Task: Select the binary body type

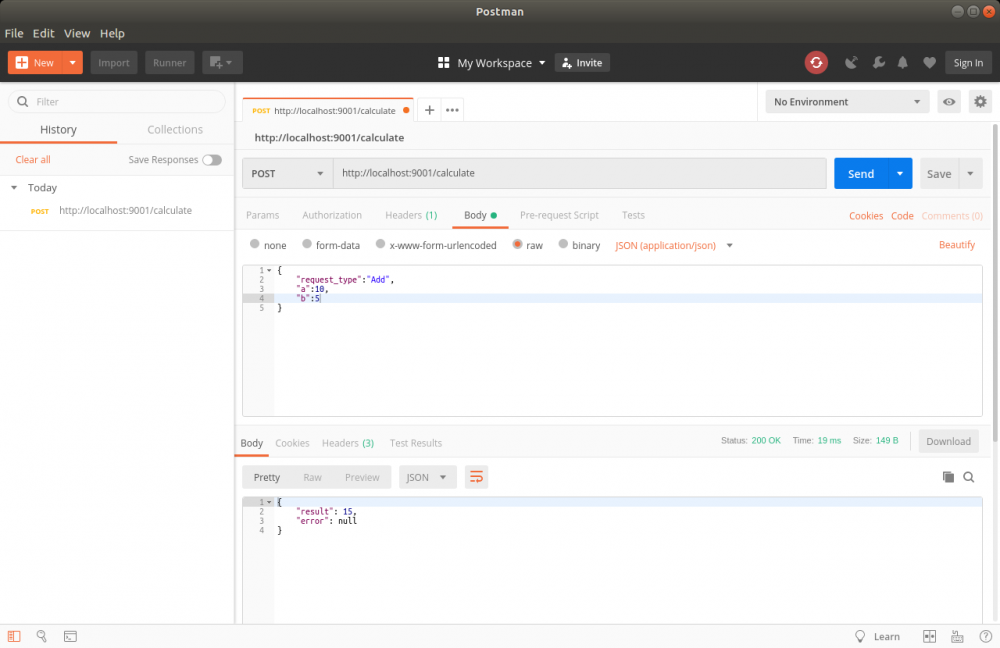Action: point(563,244)
